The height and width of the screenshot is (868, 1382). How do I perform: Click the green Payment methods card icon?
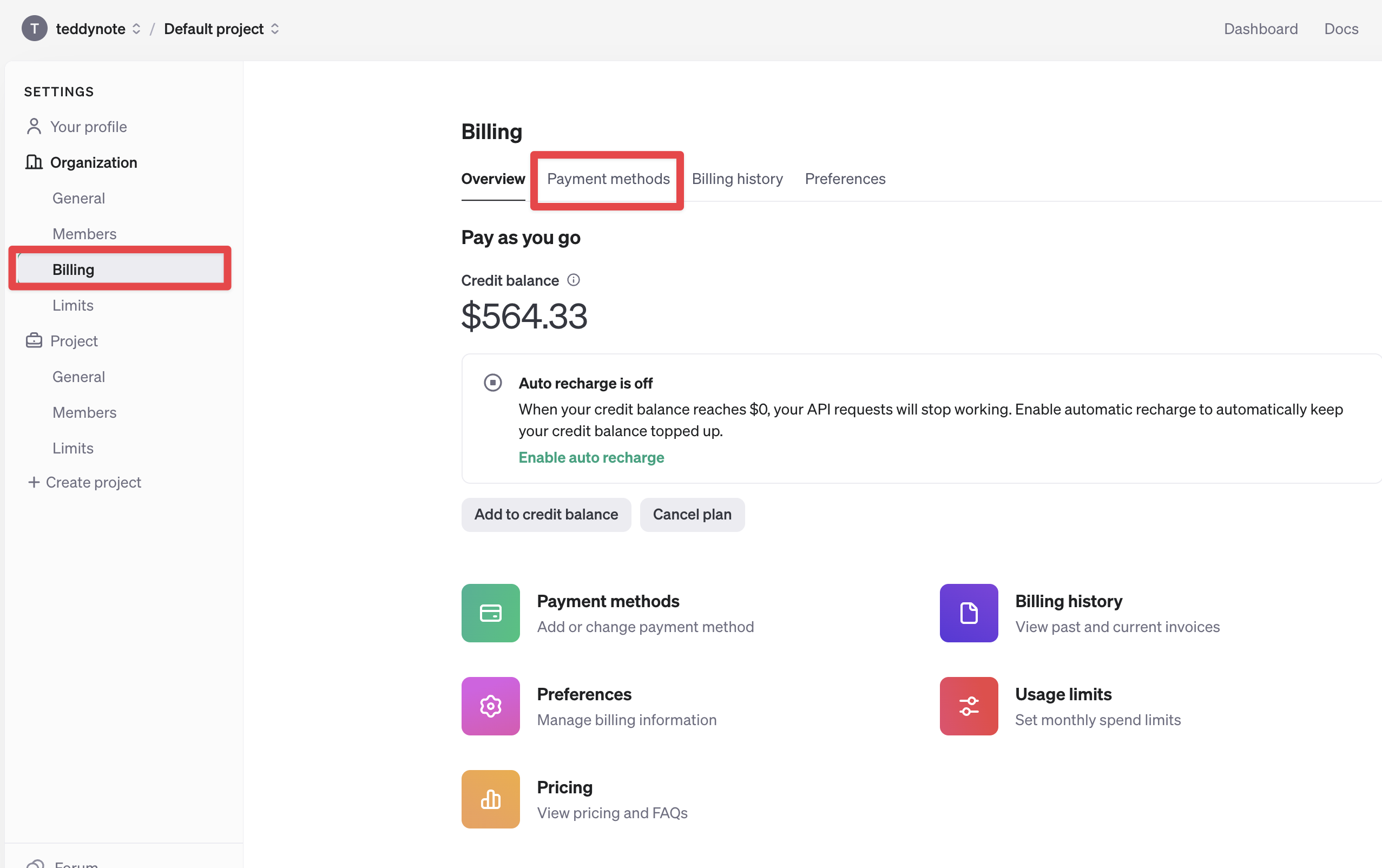tap(490, 613)
